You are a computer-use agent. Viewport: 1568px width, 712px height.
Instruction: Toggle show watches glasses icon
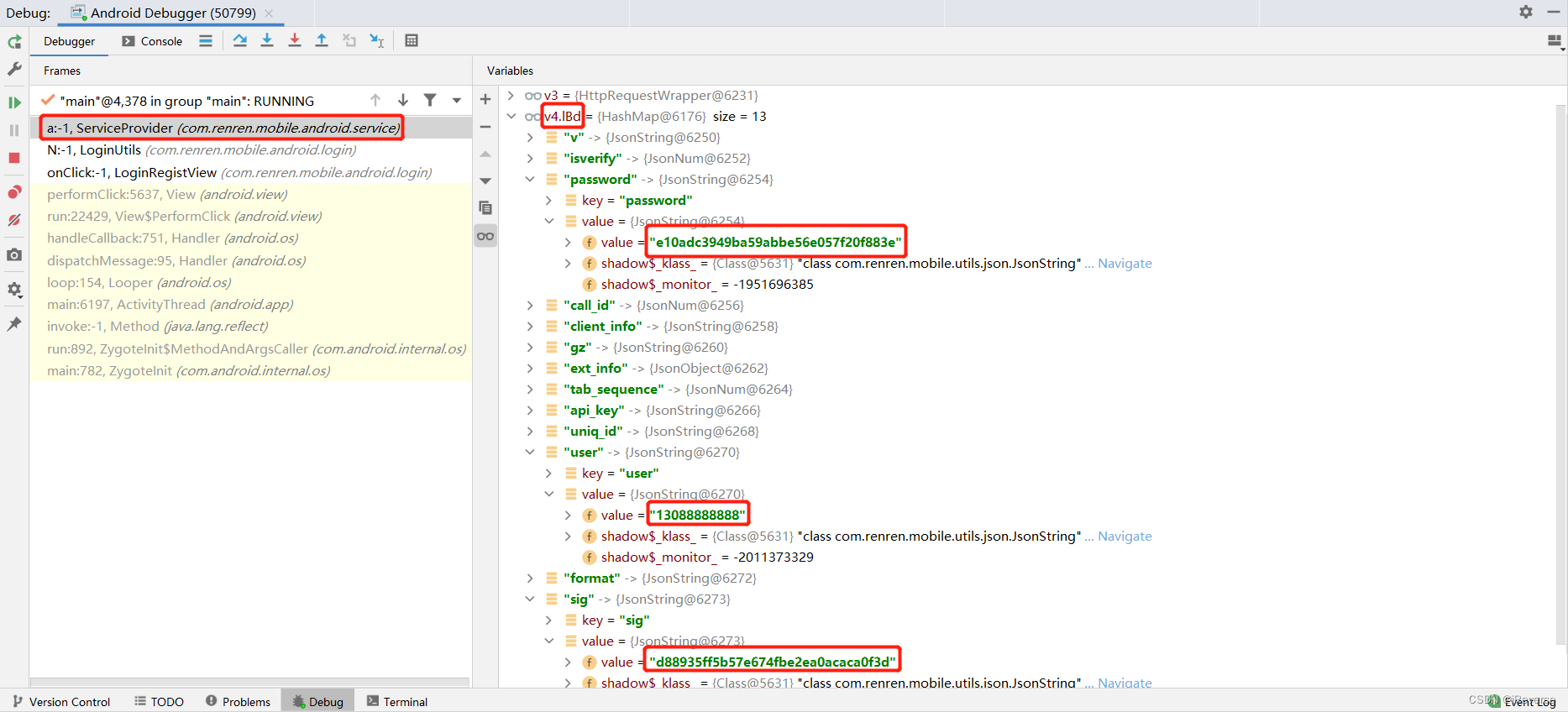tap(485, 236)
